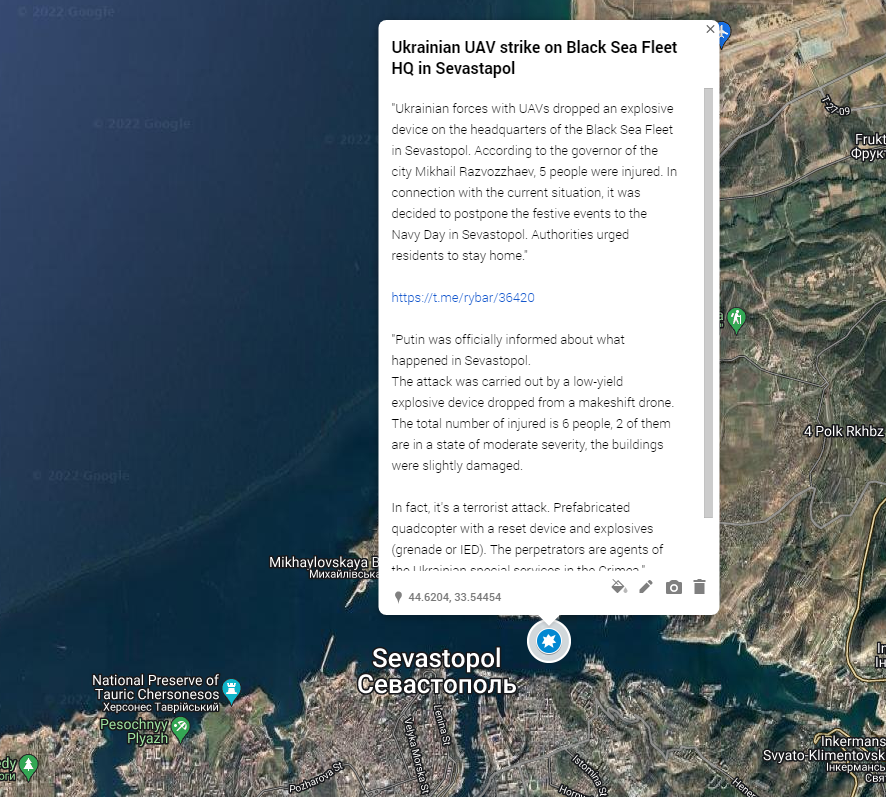Select the 4 Polk Rkhbz map label
This screenshot has height=797, width=886.
point(844,431)
